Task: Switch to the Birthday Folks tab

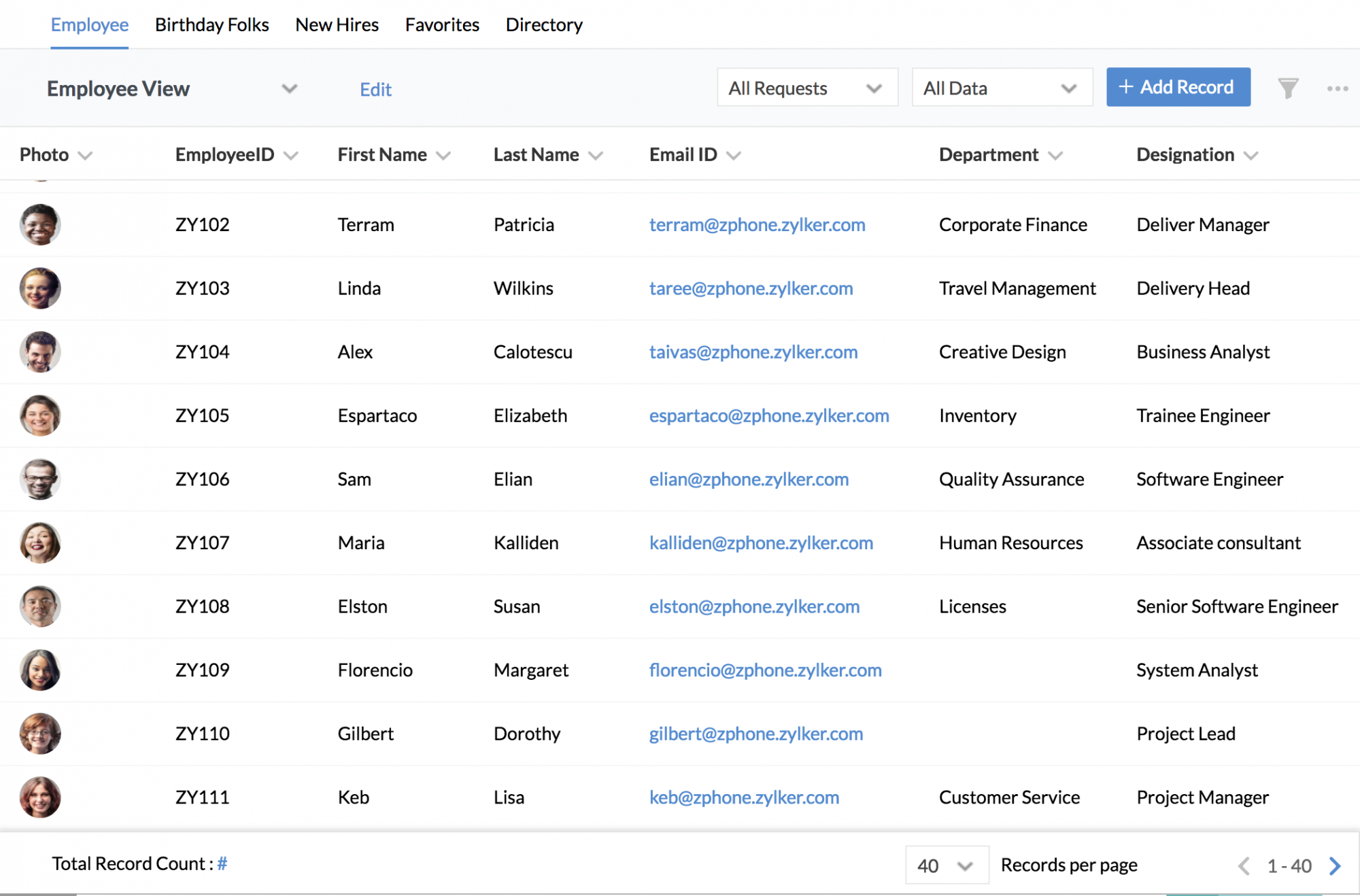Action: tap(211, 25)
